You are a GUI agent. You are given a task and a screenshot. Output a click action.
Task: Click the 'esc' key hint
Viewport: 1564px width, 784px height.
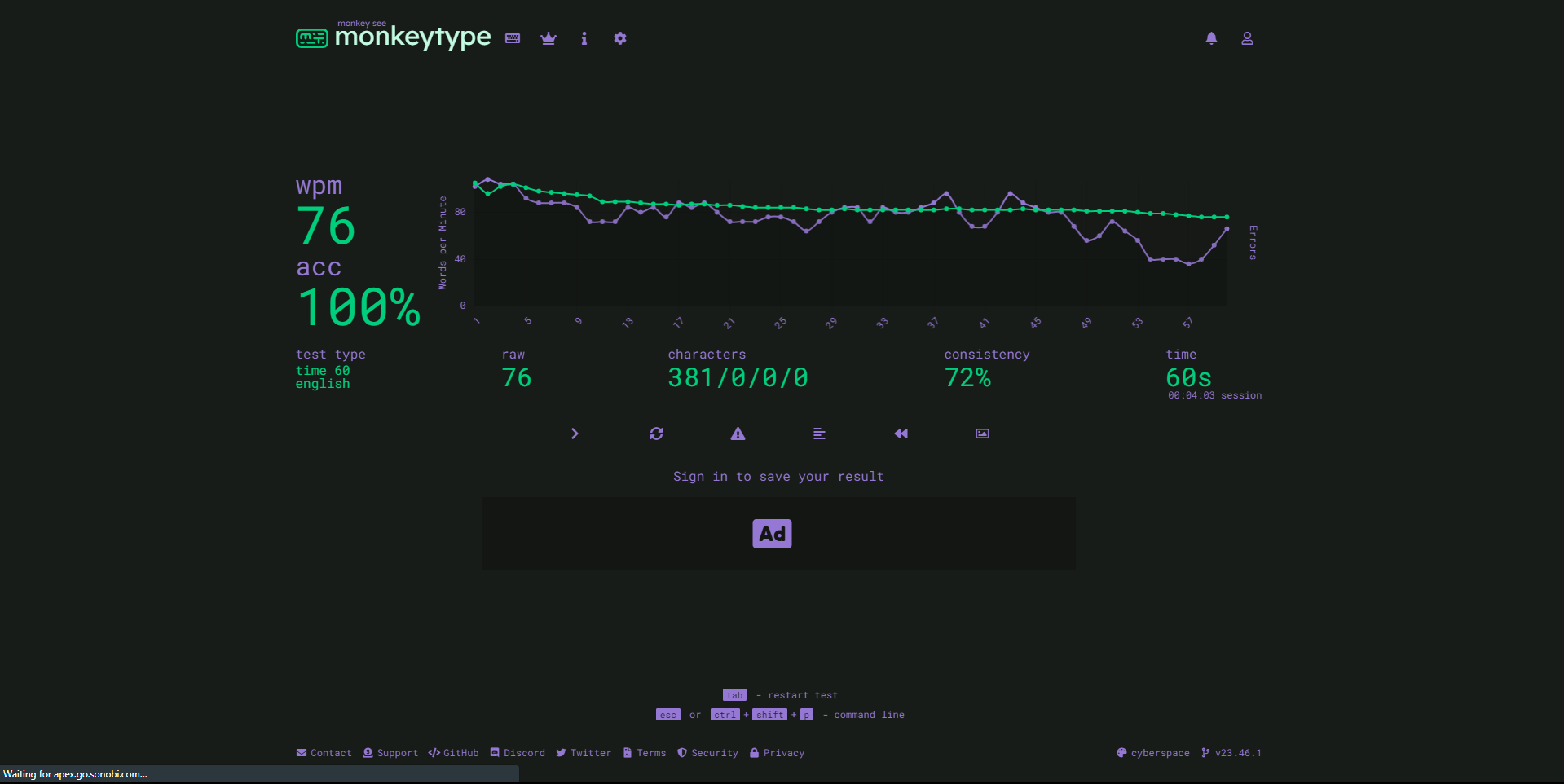click(668, 715)
